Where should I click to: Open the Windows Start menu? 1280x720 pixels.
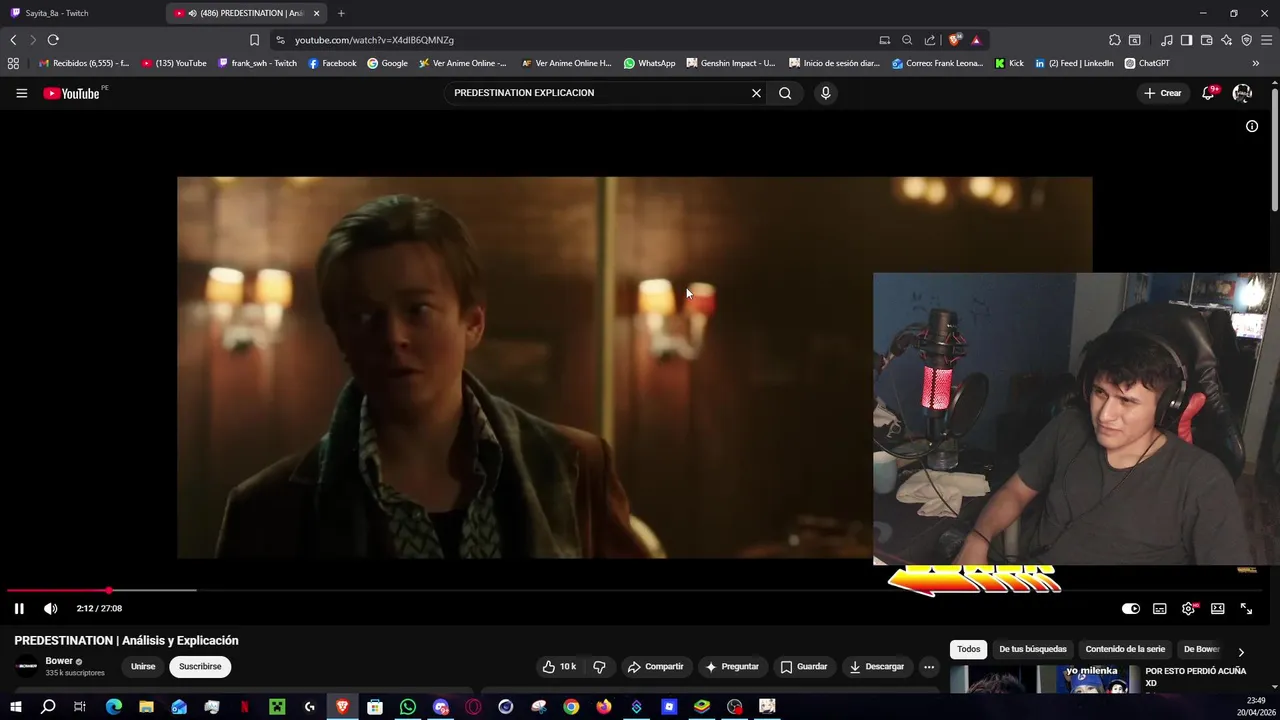pyautogui.click(x=16, y=707)
